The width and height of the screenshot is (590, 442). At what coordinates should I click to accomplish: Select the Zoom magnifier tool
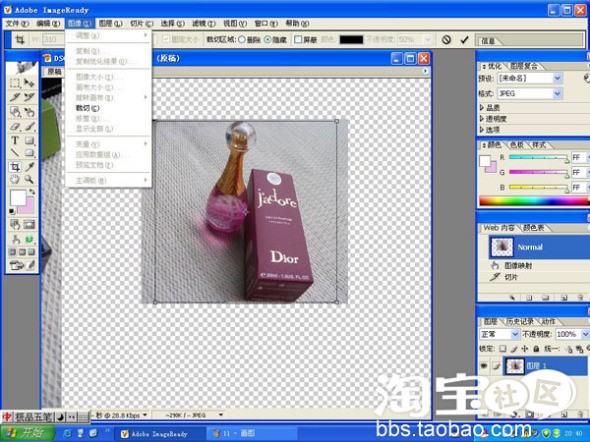tap(29, 179)
